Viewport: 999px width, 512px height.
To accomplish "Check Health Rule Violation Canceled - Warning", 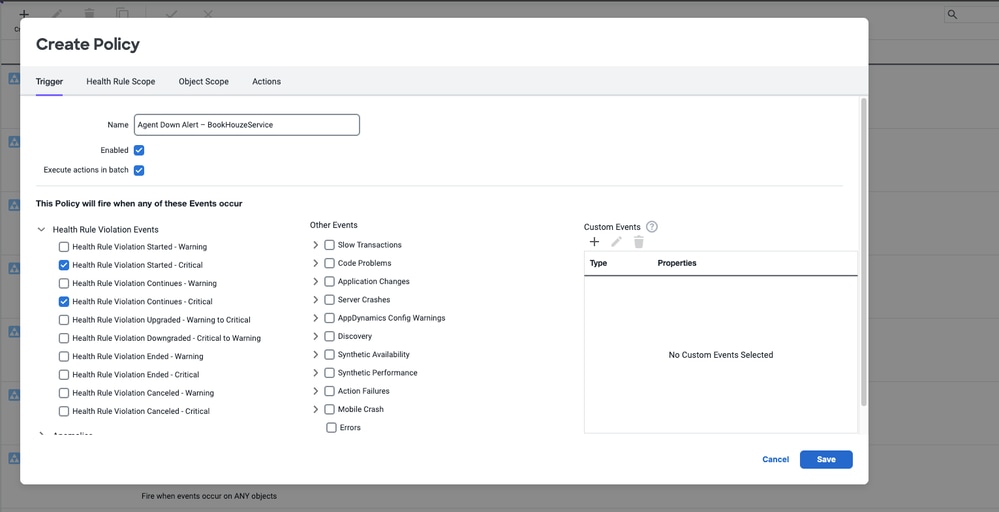I will click(x=64, y=393).
